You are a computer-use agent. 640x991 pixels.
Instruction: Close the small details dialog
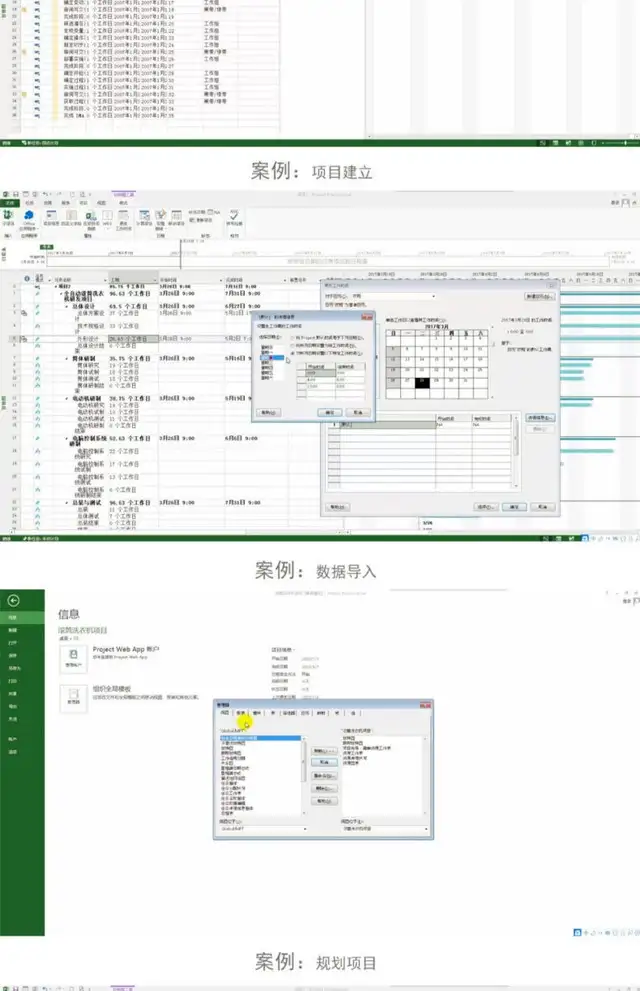[x=366, y=317]
